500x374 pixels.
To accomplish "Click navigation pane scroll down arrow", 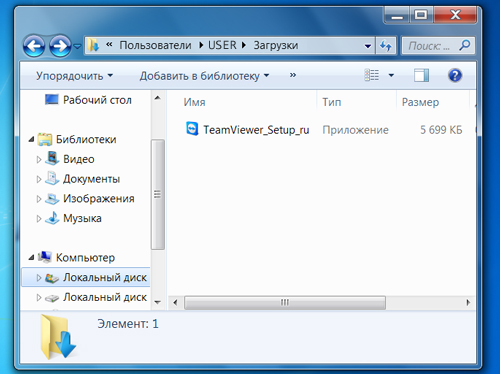I will (x=158, y=303).
